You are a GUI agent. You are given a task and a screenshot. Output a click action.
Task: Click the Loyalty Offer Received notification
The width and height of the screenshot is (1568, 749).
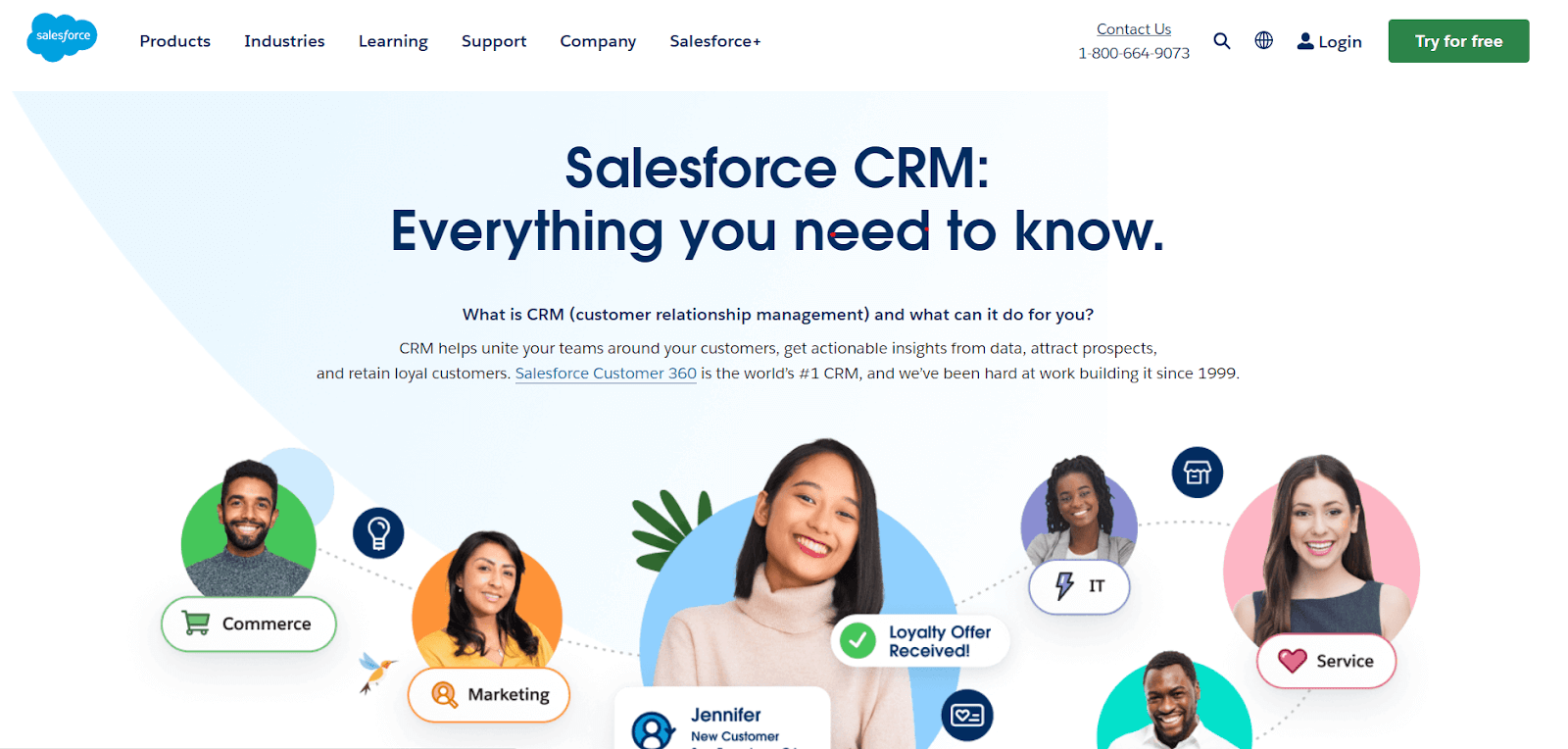pyautogui.click(x=921, y=641)
